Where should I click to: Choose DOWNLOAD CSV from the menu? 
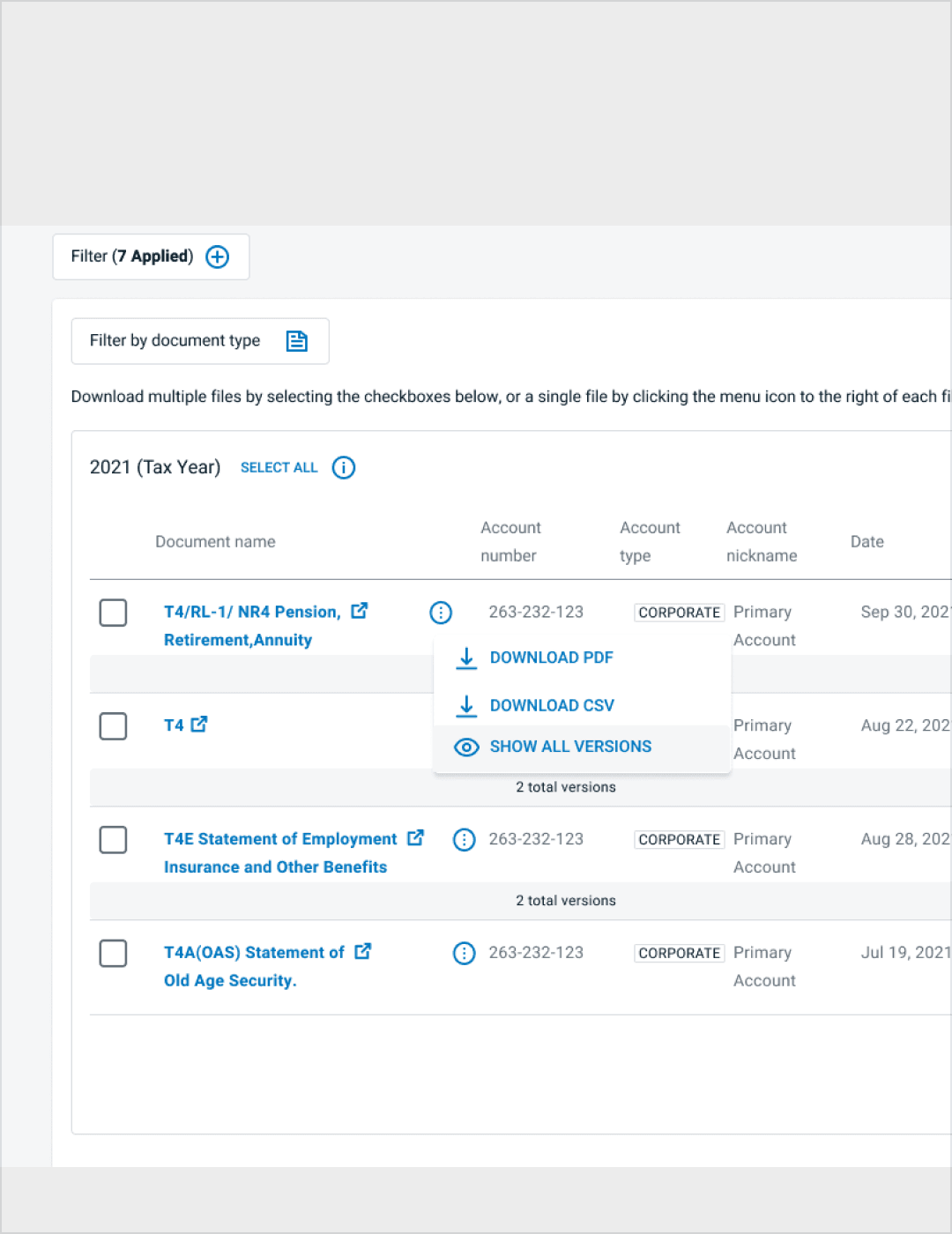[551, 705]
